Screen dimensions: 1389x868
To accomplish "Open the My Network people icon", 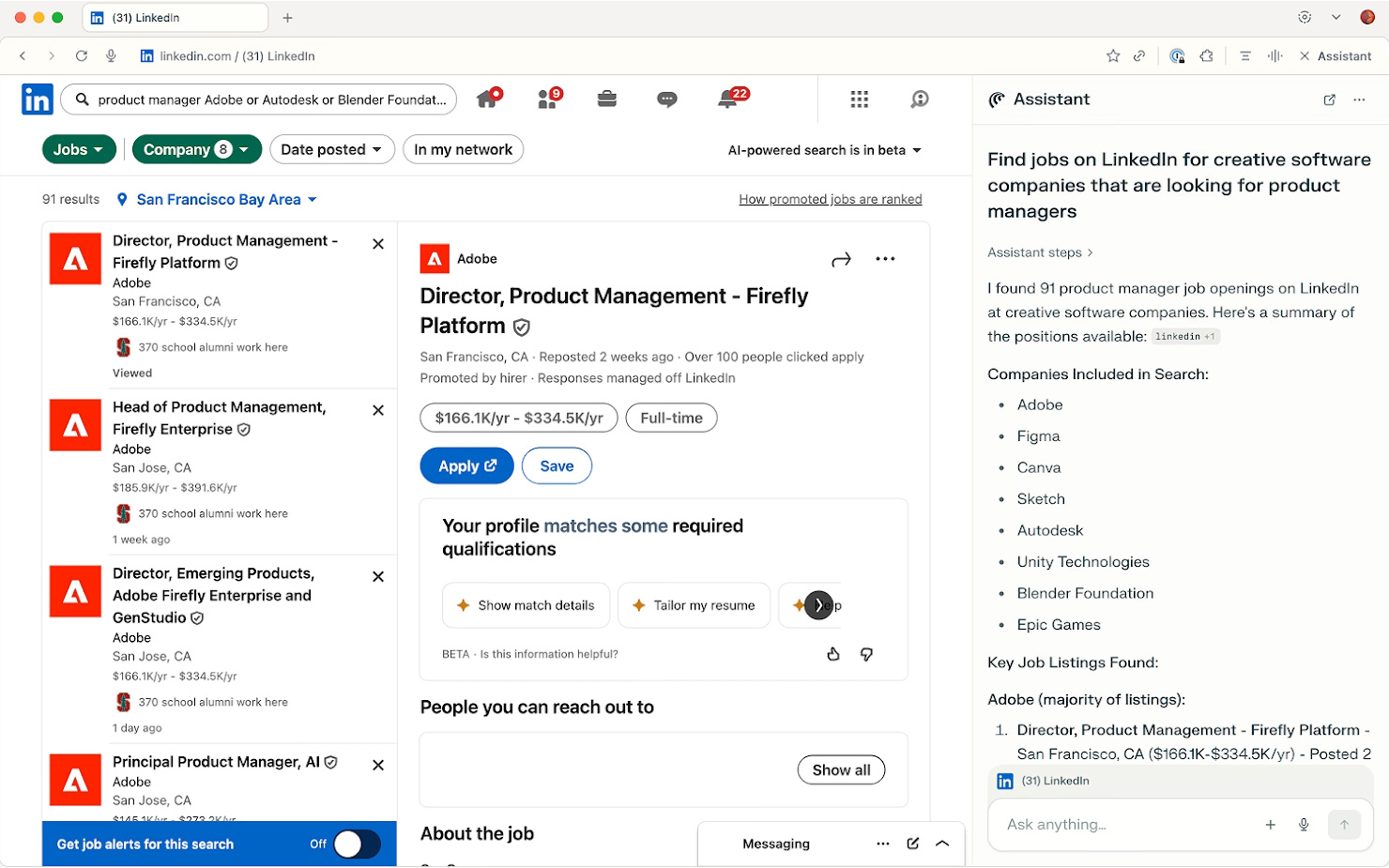I will (547, 99).
